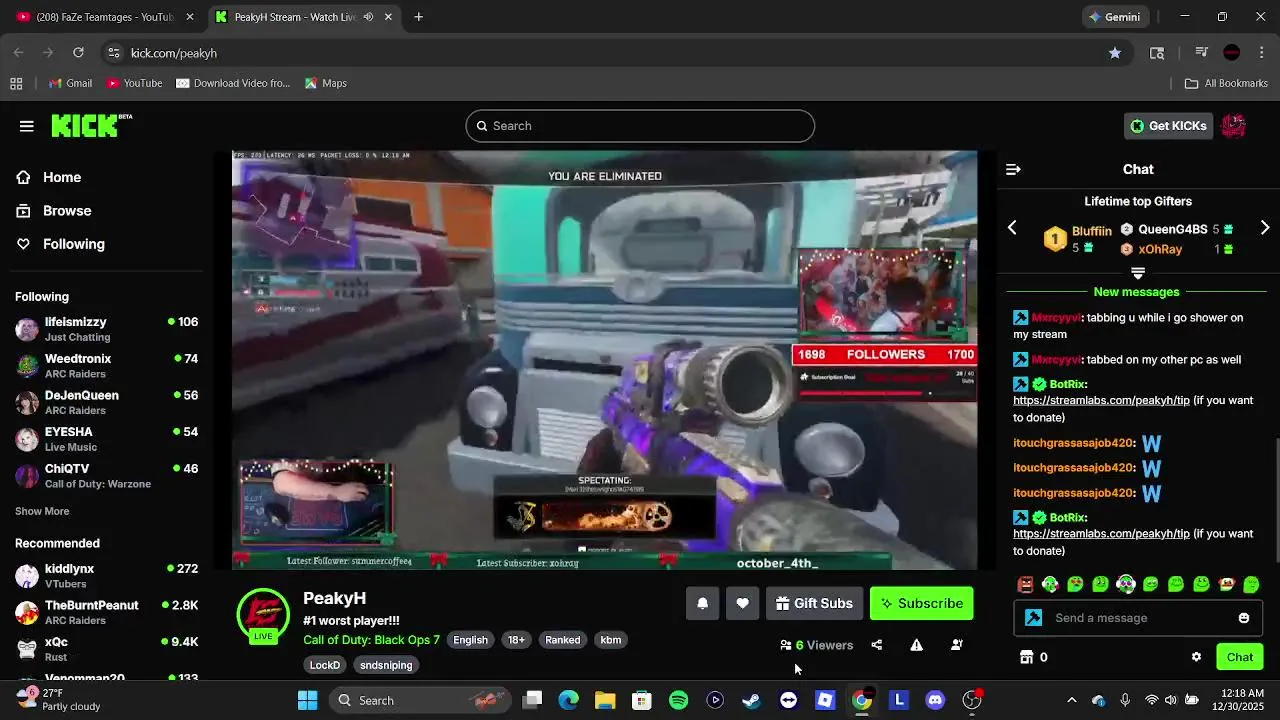
Task: Click the chat scrollbar
Action: point(1276,500)
